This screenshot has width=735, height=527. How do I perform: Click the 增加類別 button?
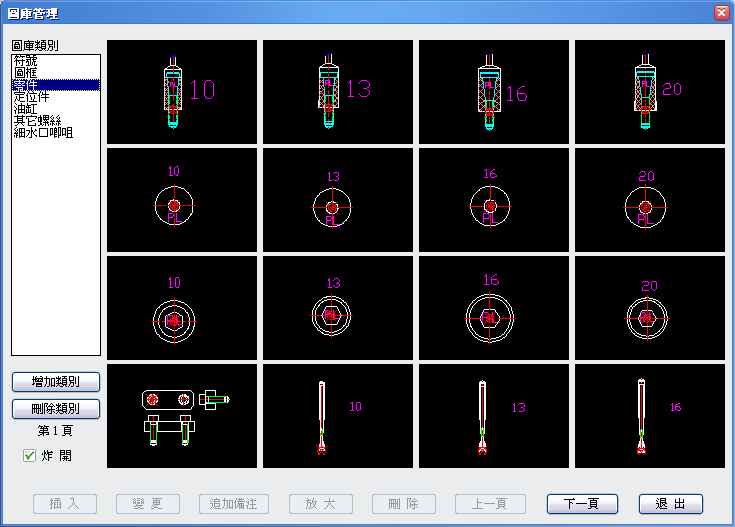point(56,382)
